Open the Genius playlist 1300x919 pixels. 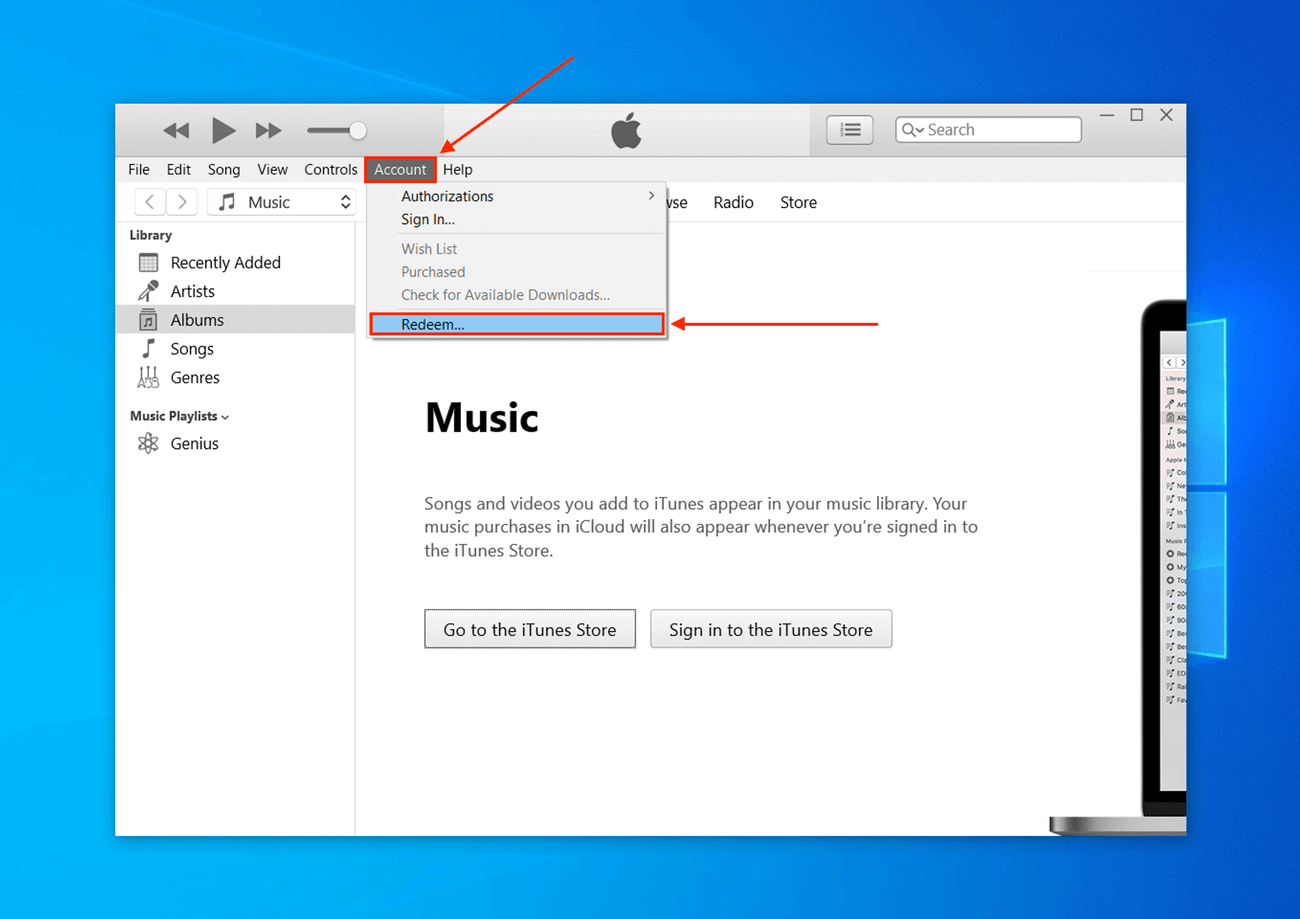pos(235,444)
